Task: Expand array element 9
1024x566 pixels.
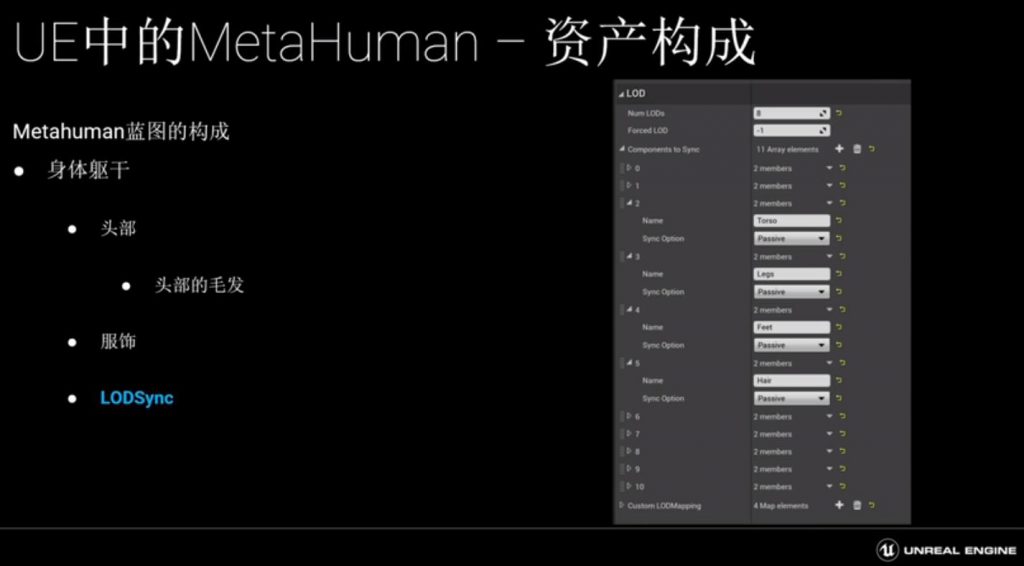Action: pyautogui.click(x=629, y=469)
